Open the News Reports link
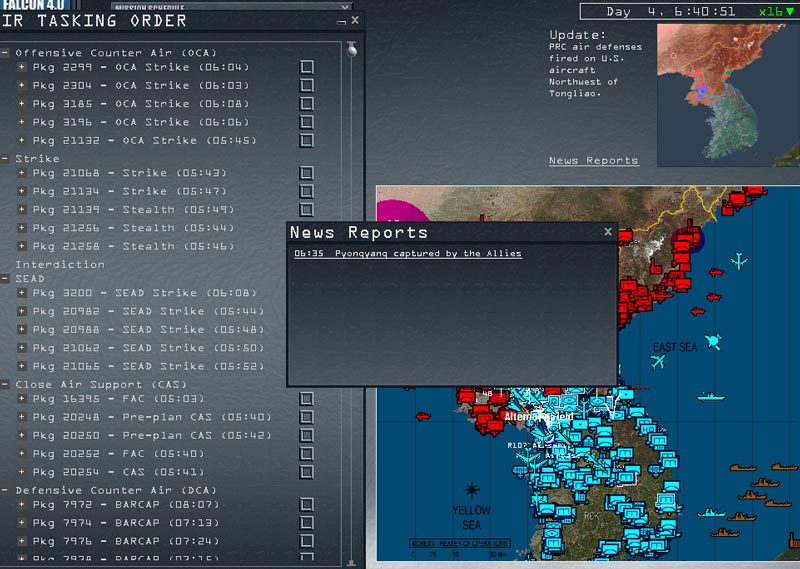The height and width of the screenshot is (569, 800). 593,161
